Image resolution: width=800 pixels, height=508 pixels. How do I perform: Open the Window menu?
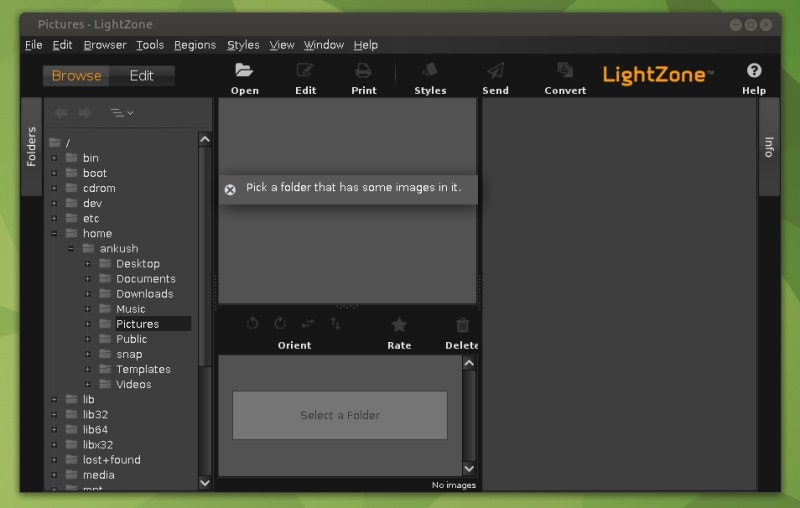(323, 45)
